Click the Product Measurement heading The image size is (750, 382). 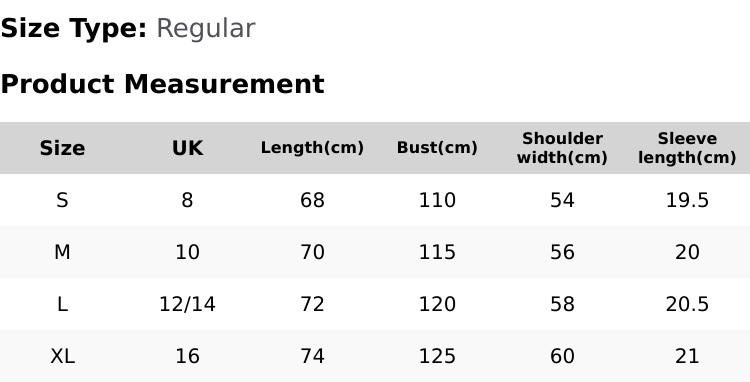(163, 84)
